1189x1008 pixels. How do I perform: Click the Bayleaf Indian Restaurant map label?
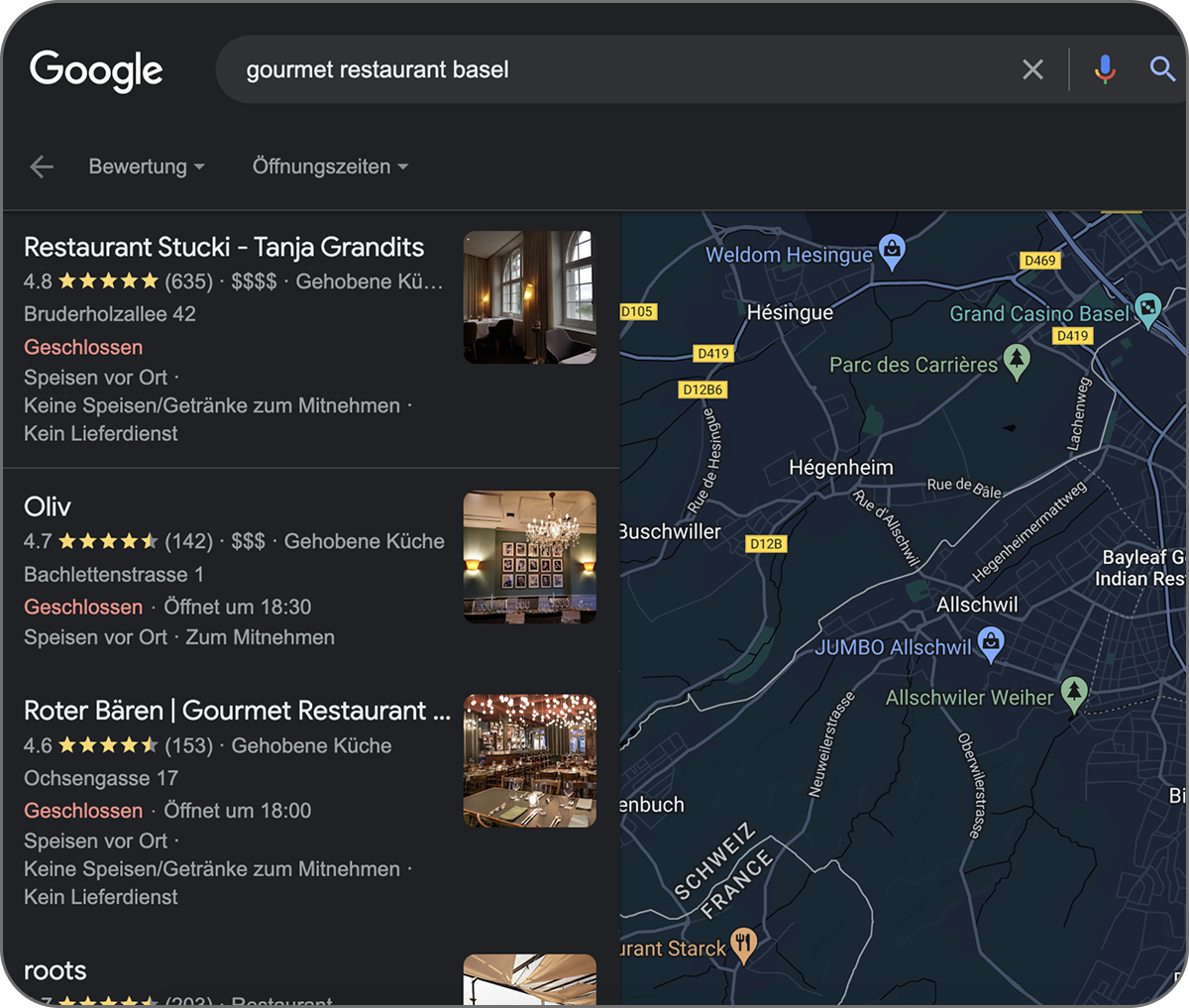point(1141,567)
